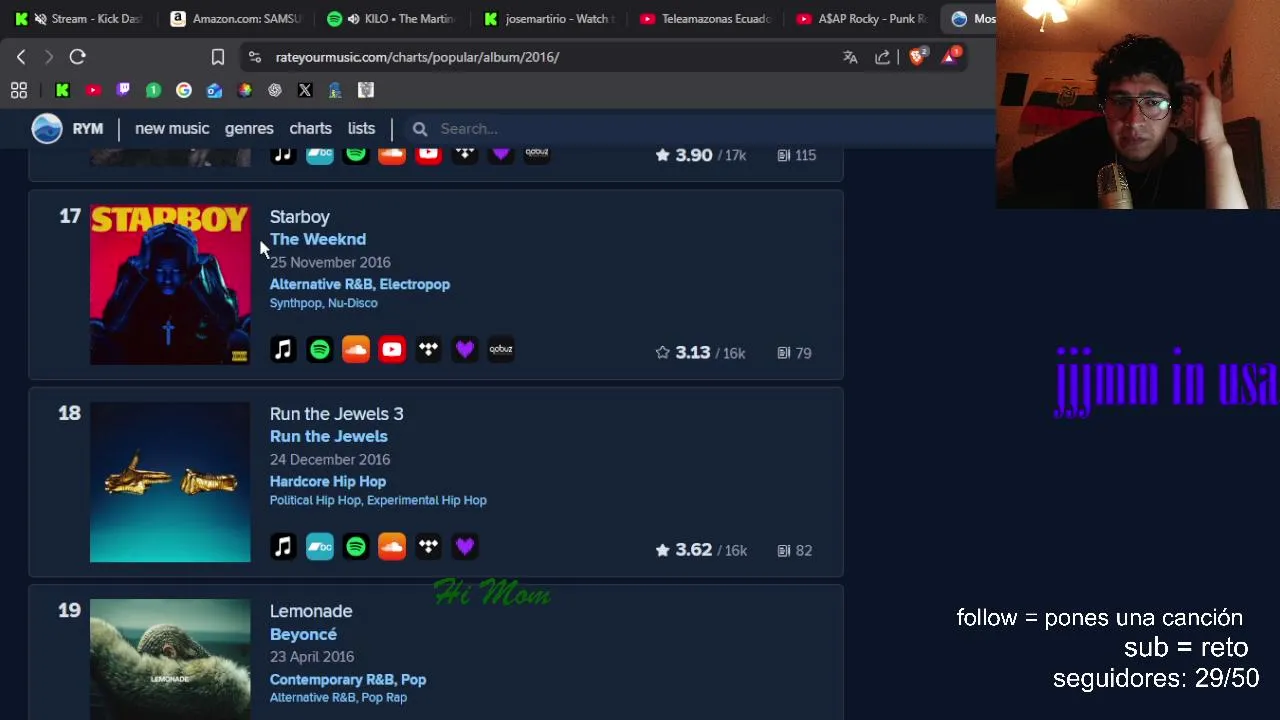Open the Kick bookmark in bookmarks bar
The width and height of the screenshot is (1280, 720).
[62, 90]
